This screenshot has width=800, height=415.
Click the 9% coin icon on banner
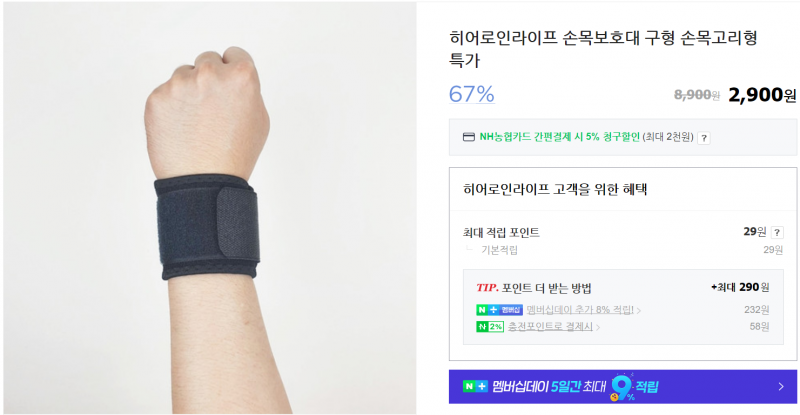622,388
